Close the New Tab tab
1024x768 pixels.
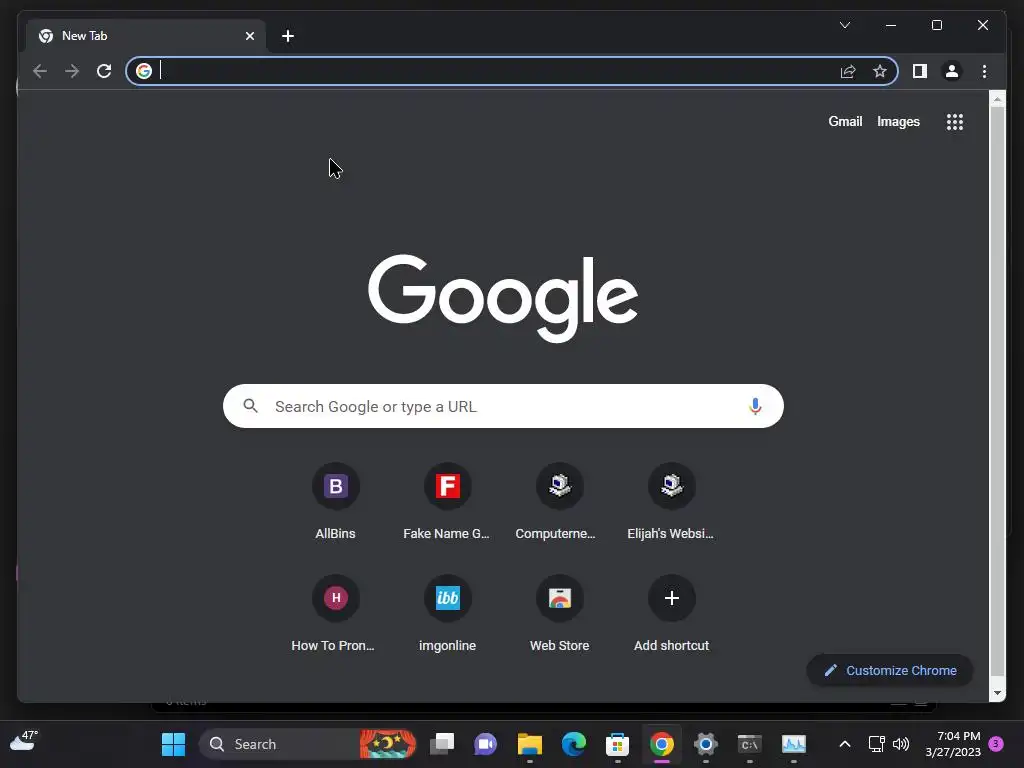[x=249, y=36]
